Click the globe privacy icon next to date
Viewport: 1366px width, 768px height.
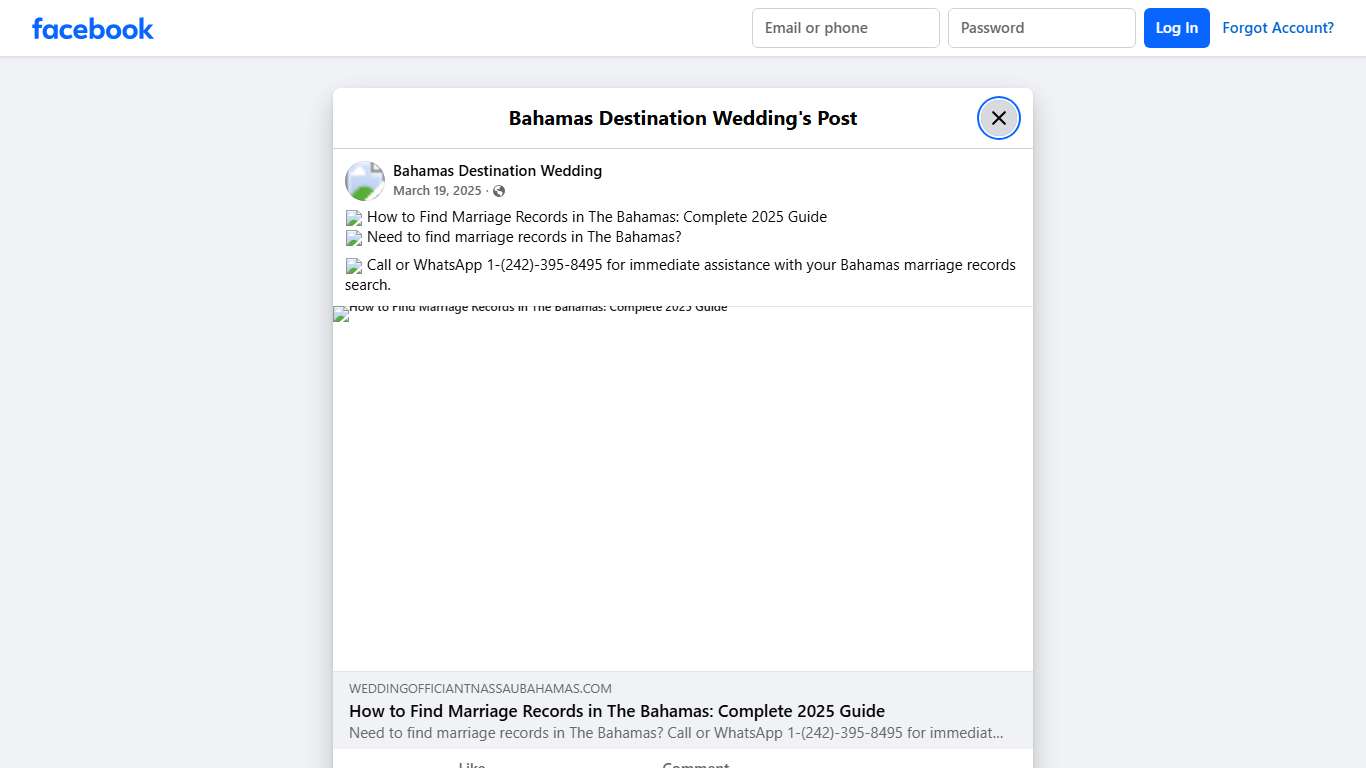point(498,190)
